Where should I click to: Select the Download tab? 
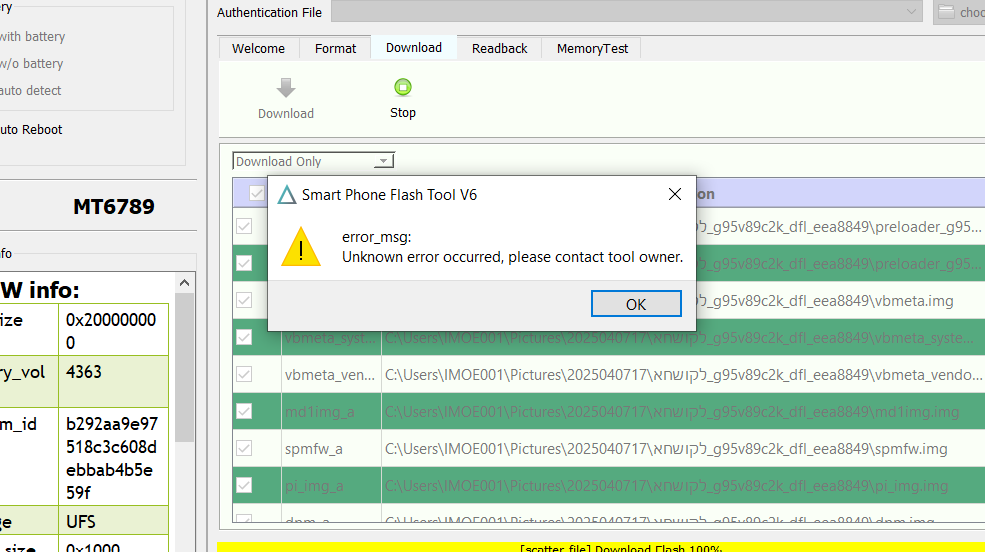[x=414, y=48]
